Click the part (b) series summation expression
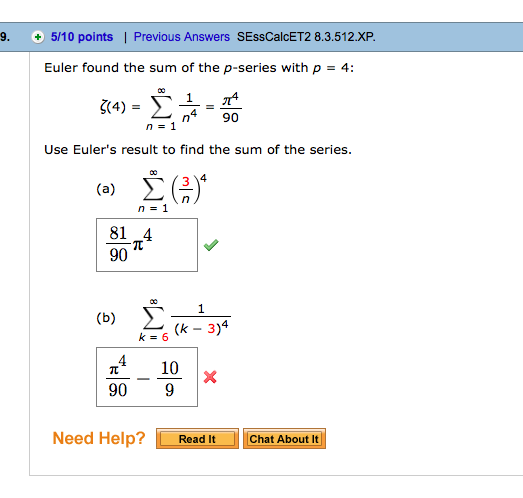 point(184,320)
